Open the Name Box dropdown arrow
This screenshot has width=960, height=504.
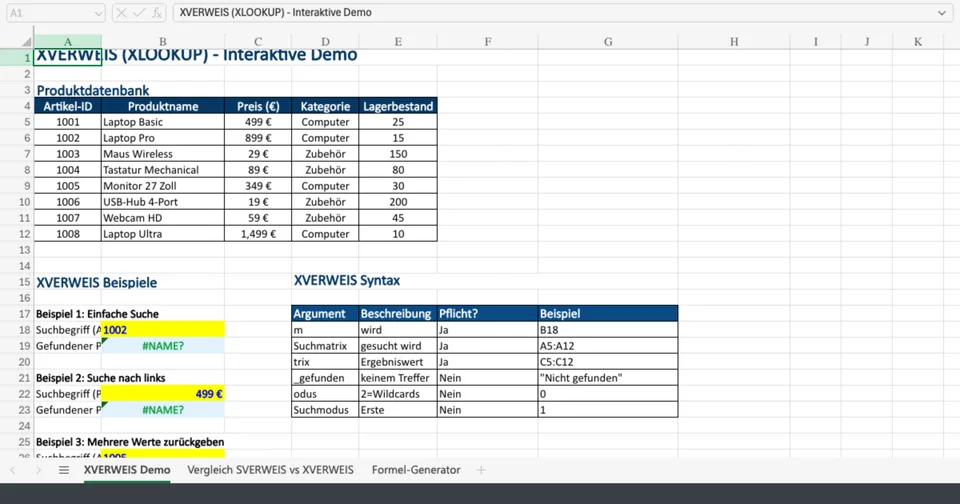(97, 13)
